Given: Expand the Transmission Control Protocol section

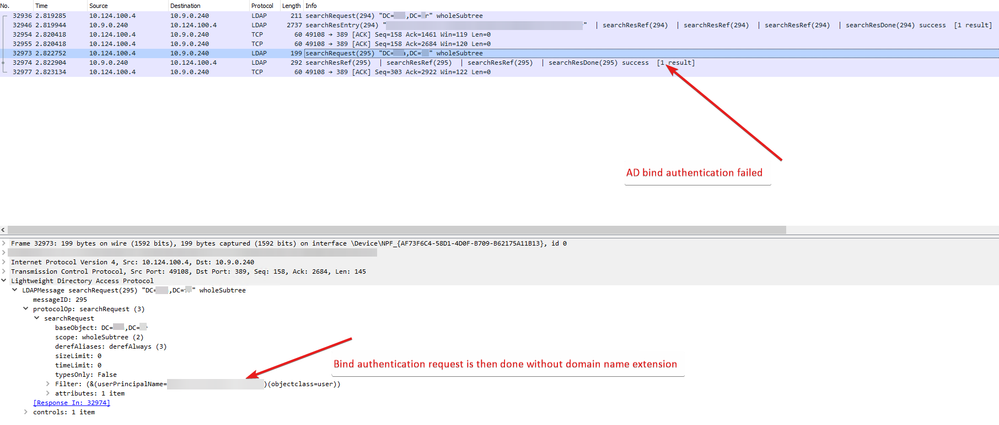Looking at the screenshot, I should click(x=4, y=272).
